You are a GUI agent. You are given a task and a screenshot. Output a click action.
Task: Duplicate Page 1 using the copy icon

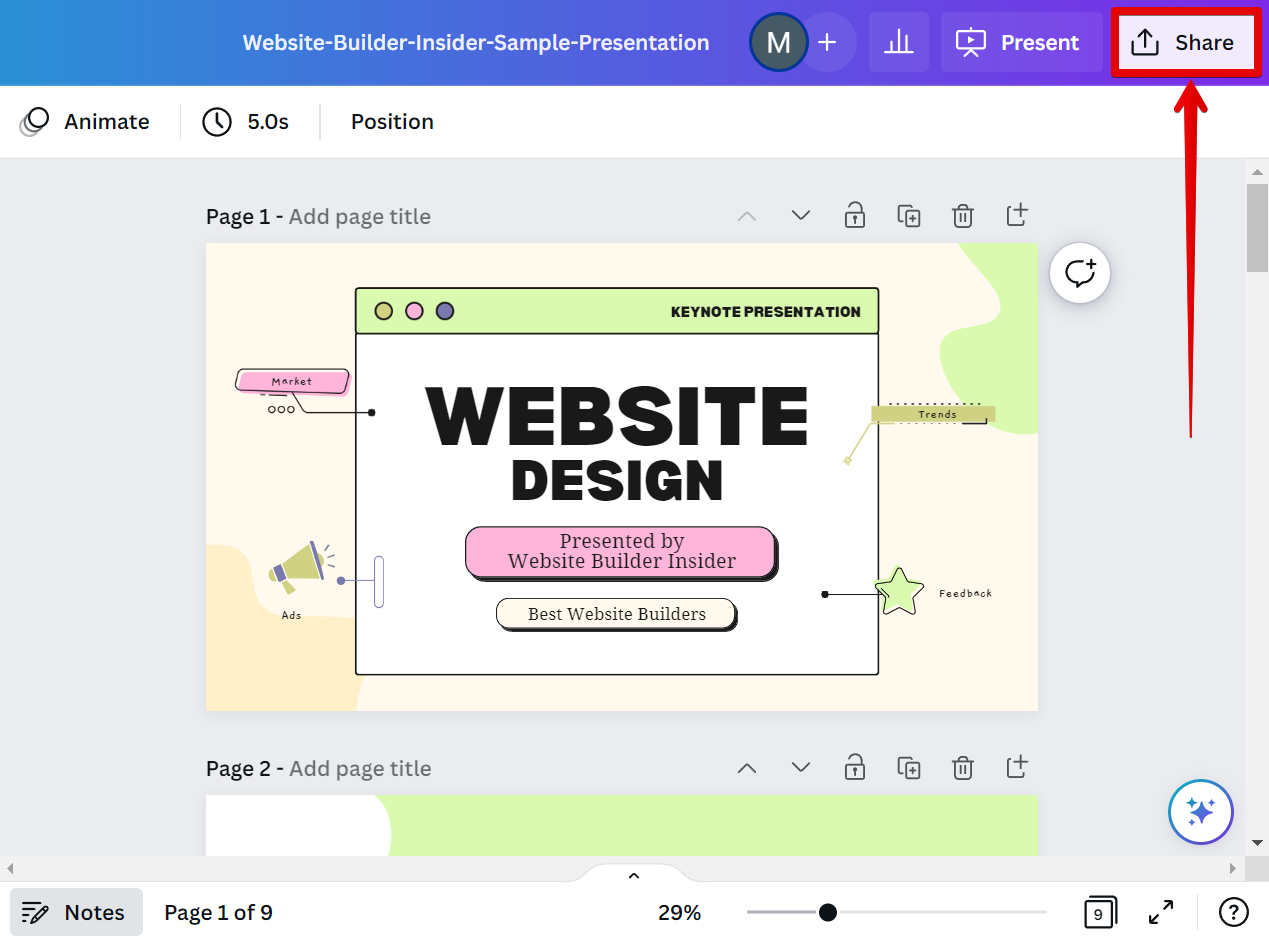[908, 216]
